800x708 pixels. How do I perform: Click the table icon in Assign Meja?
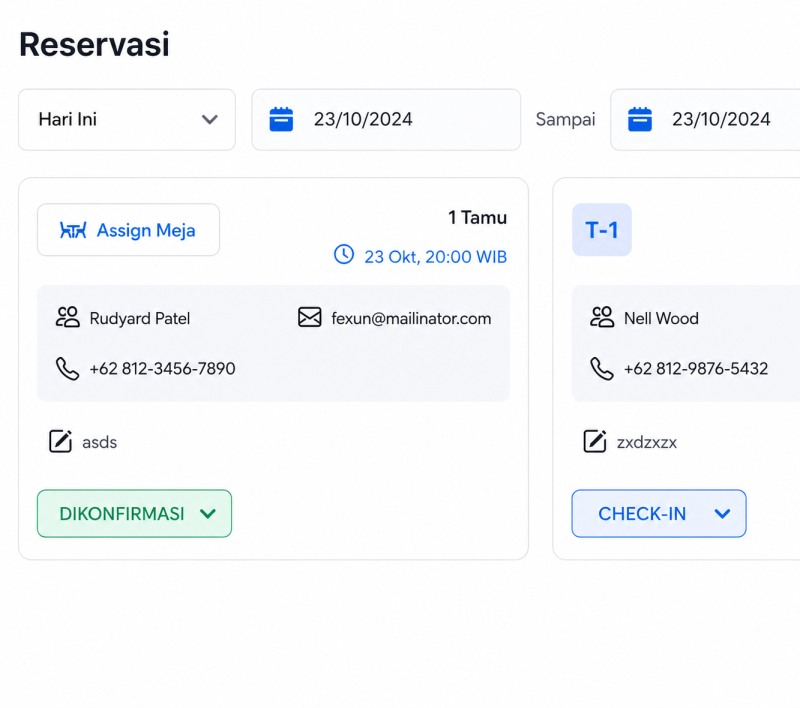click(x=73, y=231)
